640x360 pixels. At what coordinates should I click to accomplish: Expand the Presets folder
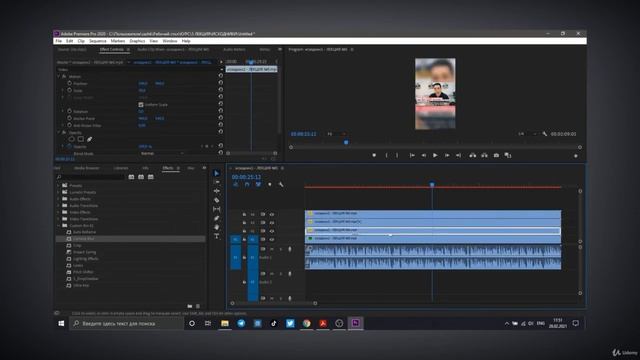tap(59, 185)
